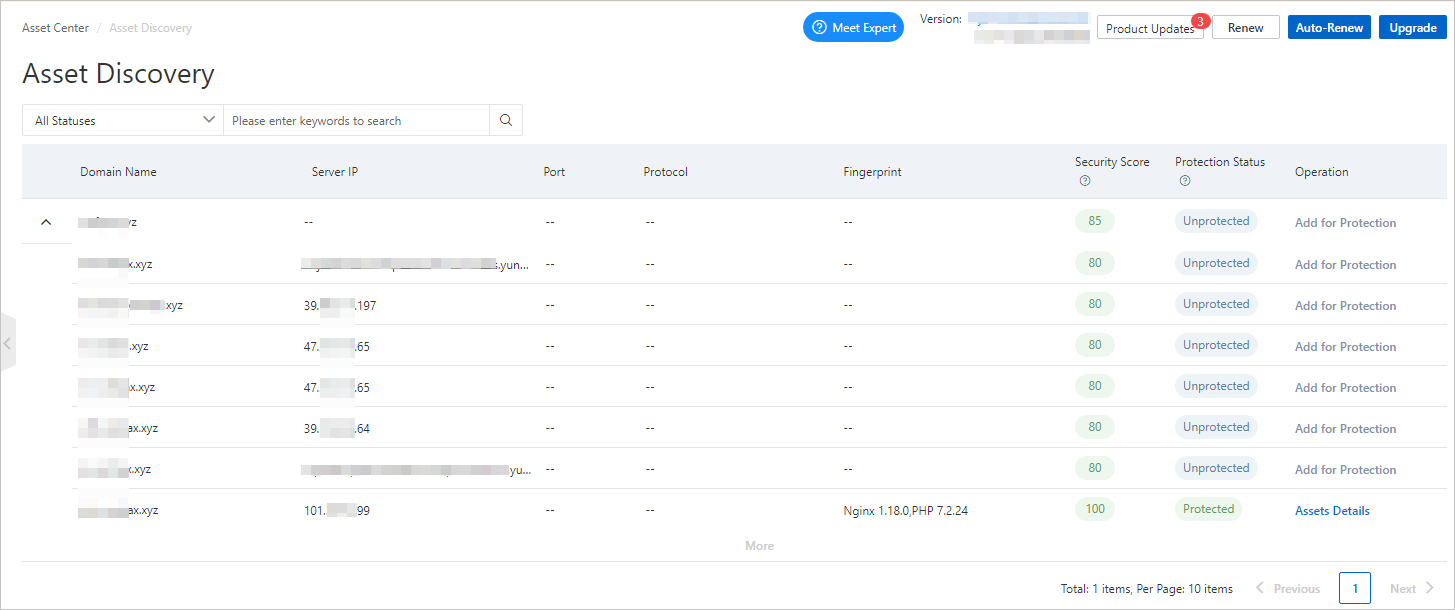Click the Protection Status help icon
Viewport: 1455px width, 610px height.
(1185, 181)
